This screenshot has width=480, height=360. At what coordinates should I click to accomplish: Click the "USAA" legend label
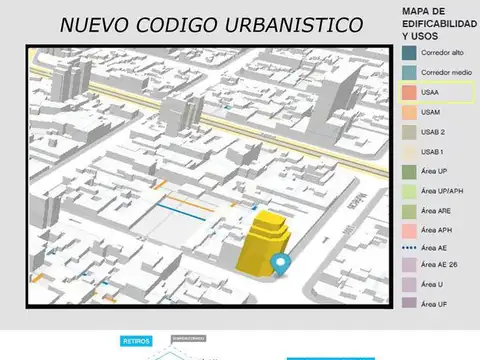[430, 92]
